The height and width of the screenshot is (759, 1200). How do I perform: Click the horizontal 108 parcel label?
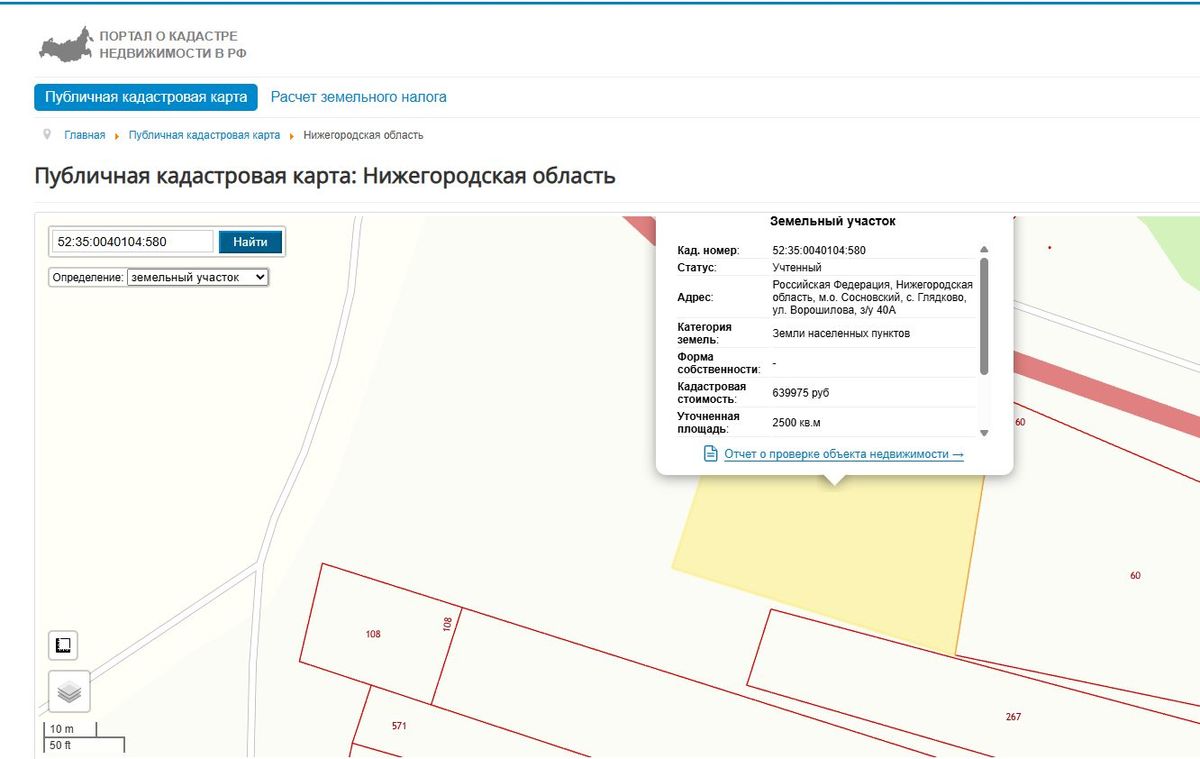(373, 634)
